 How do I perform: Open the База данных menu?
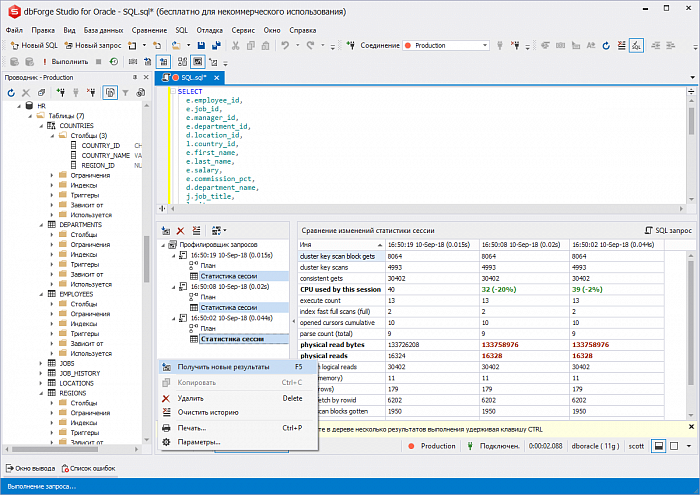coord(103,30)
